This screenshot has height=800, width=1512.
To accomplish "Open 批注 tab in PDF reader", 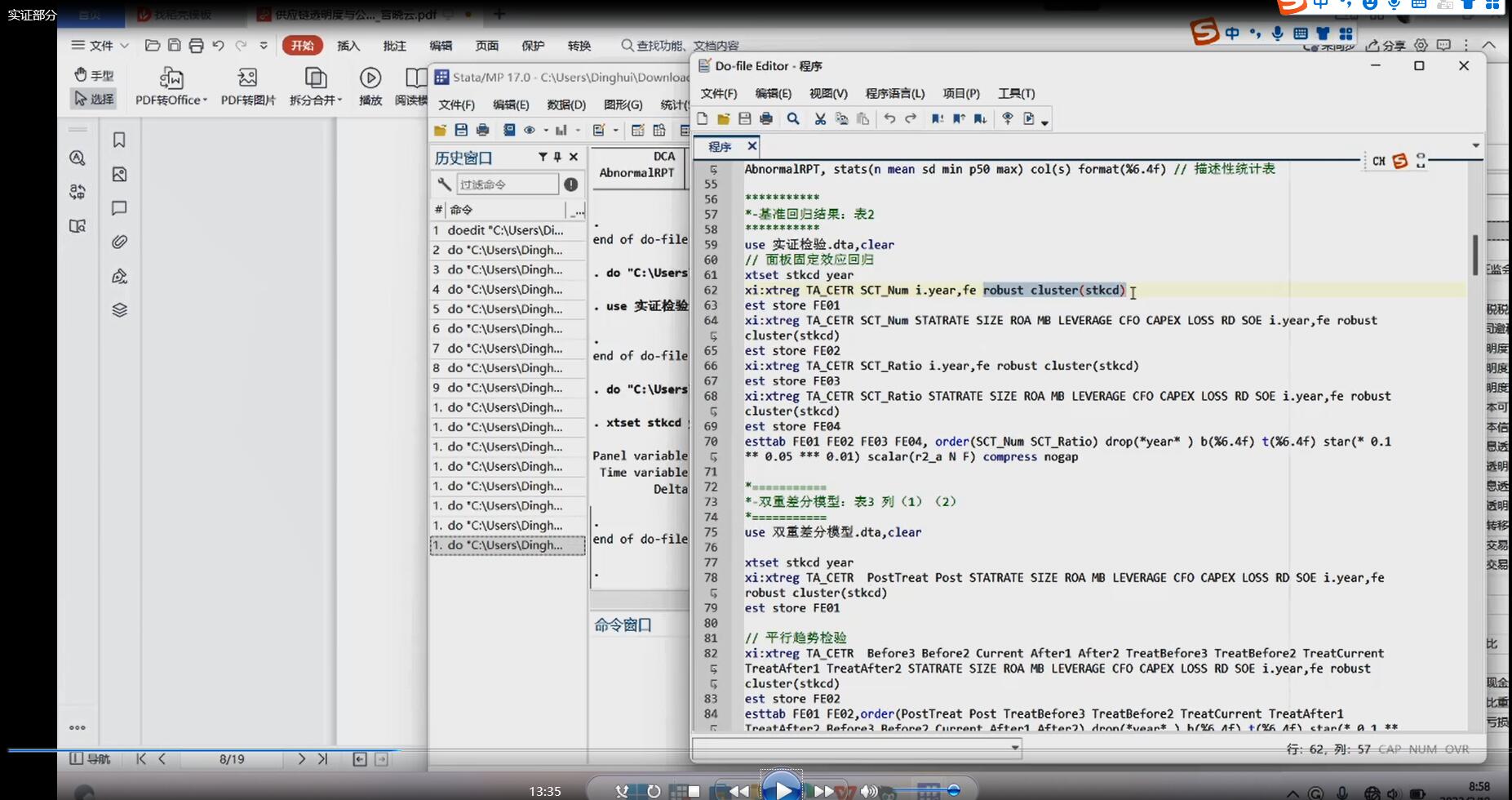I will (395, 46).
